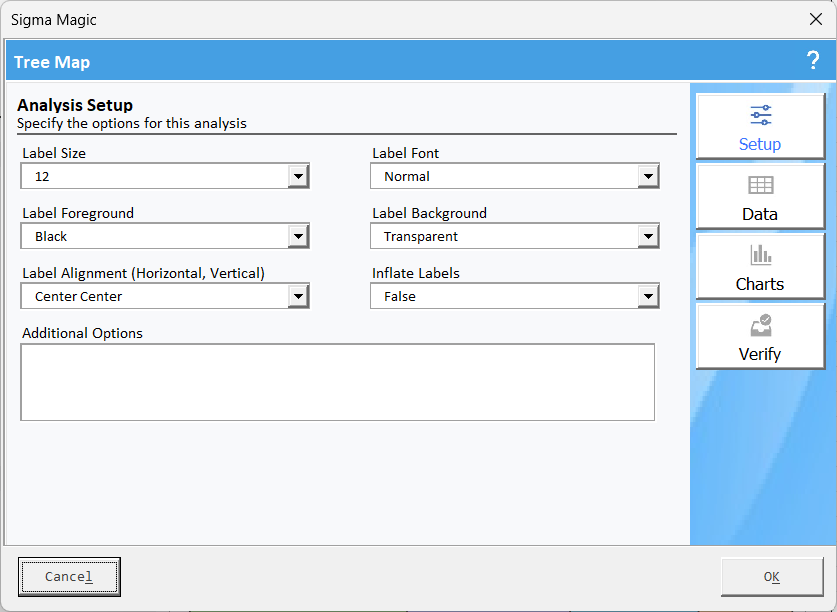Expand the Label Size dropdown arrow
This screenshot has height=612, width=837.
[298, 176]
